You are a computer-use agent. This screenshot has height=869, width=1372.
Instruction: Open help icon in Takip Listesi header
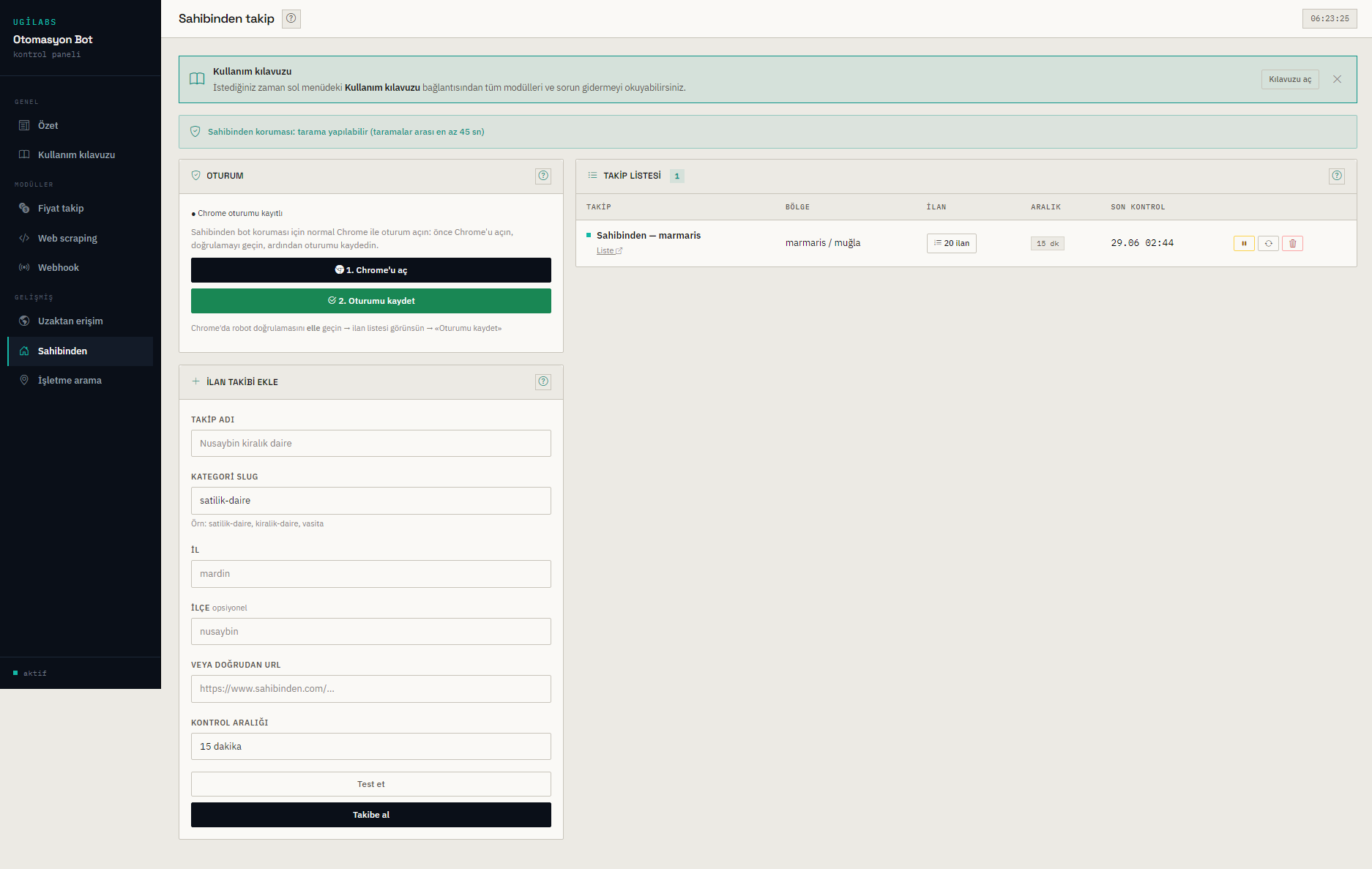pyautogui.click(x=1337, y=176)
